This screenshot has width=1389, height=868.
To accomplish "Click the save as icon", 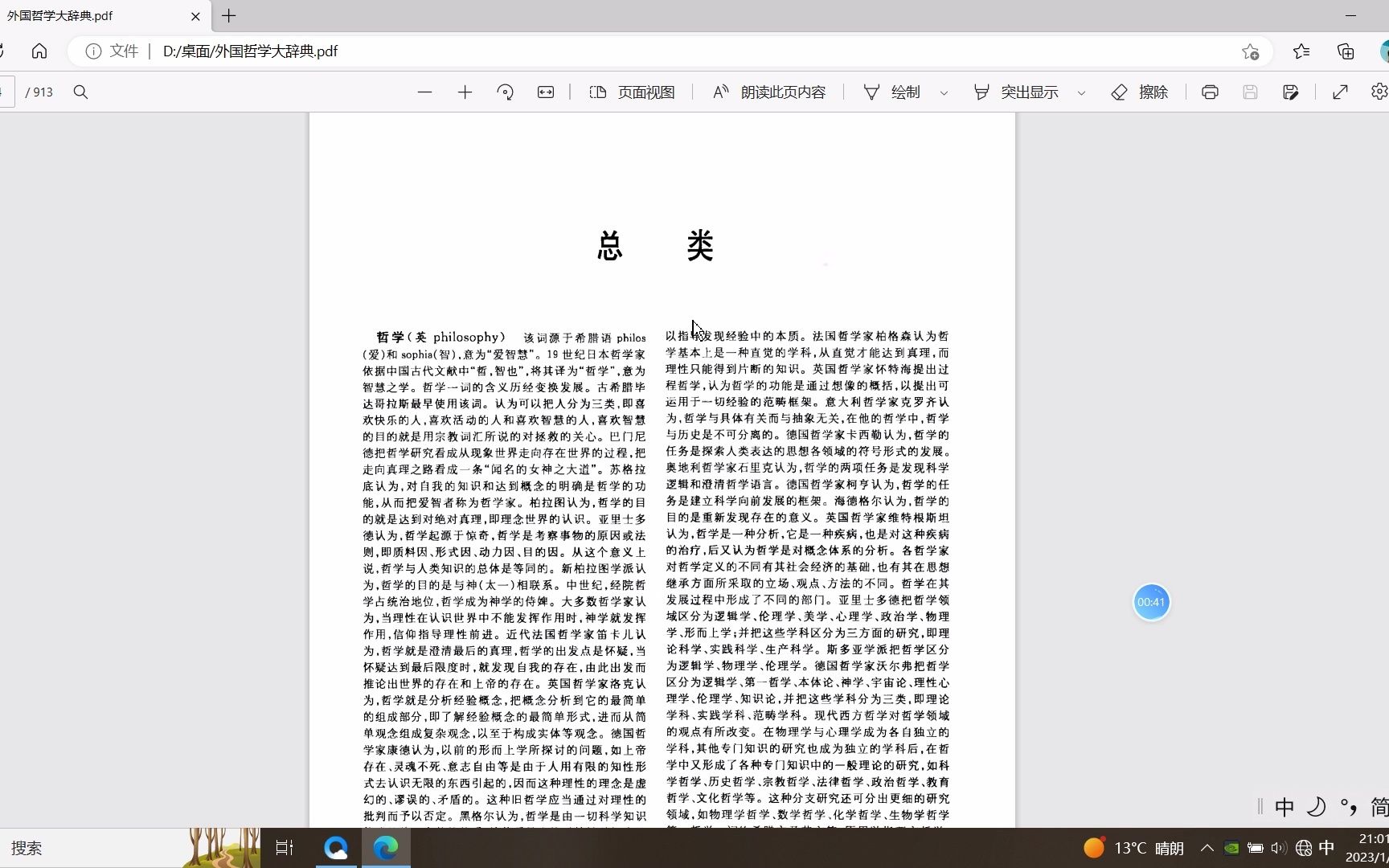I will [1291, 92].
